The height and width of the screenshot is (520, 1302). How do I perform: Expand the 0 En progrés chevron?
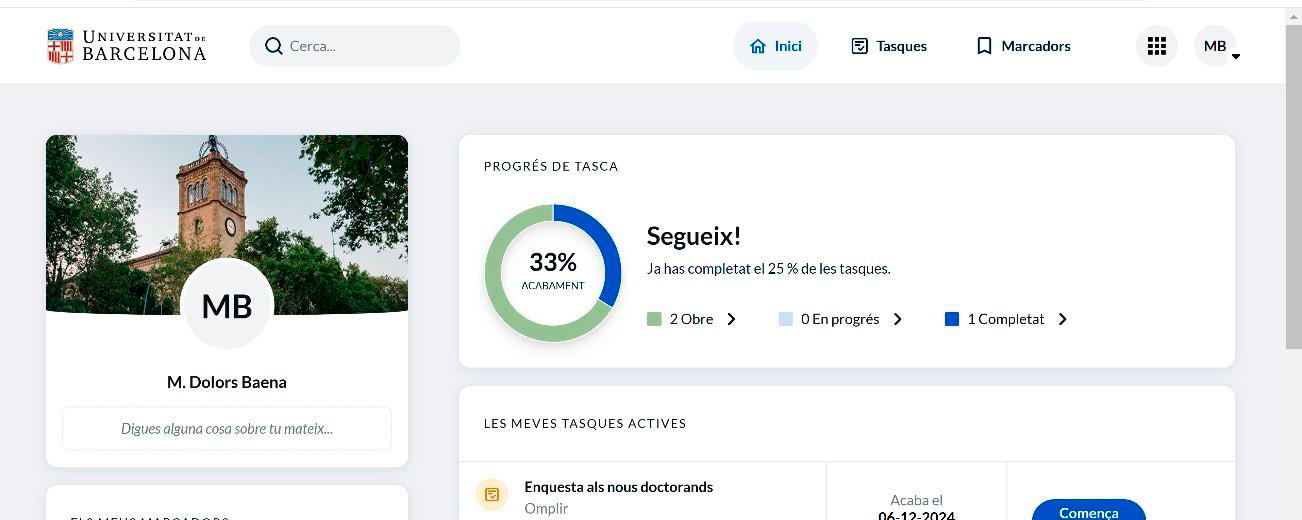pos(897,319)
